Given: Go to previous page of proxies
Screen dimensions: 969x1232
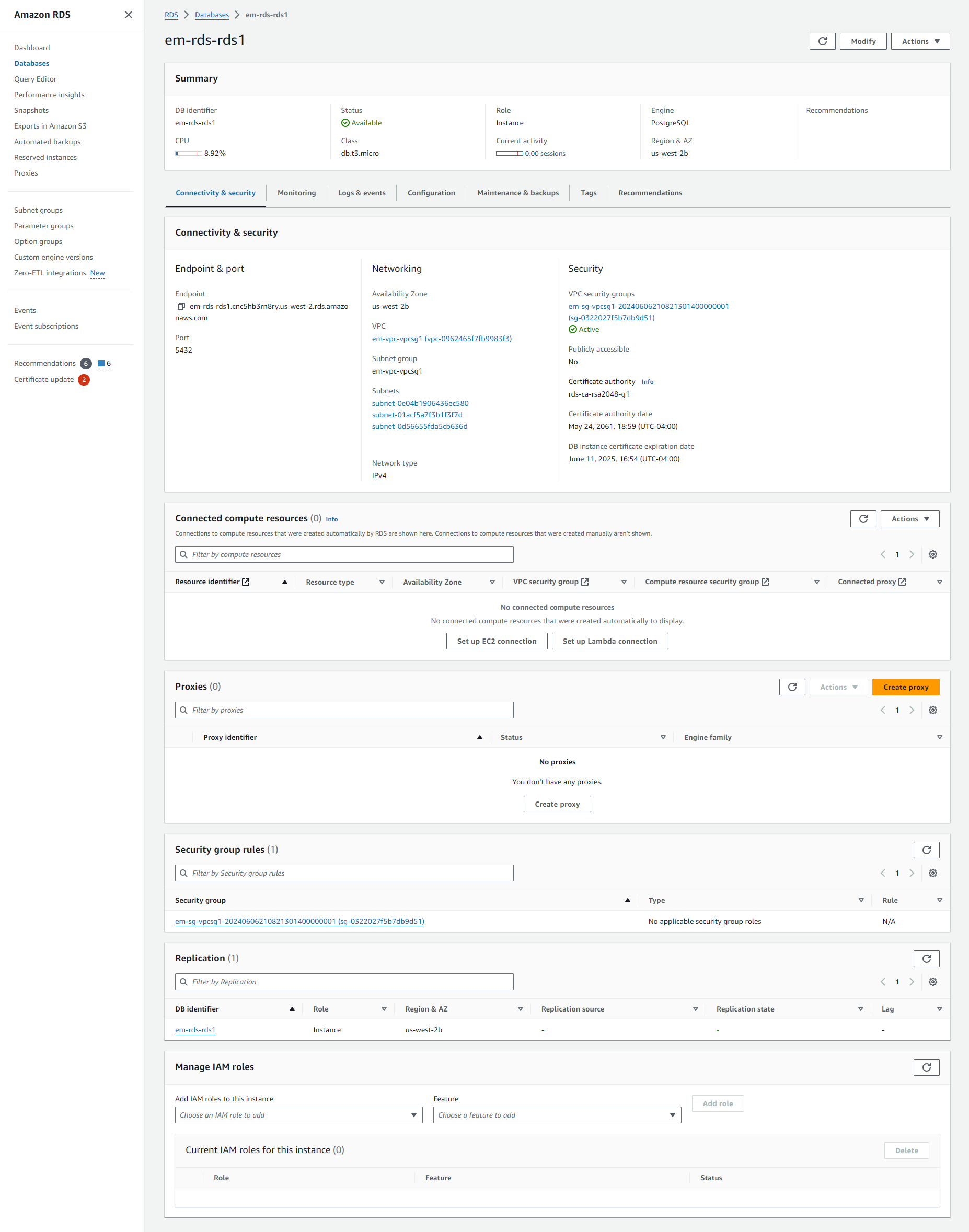Looking at the screenshot, I should [x=883, y=710].
